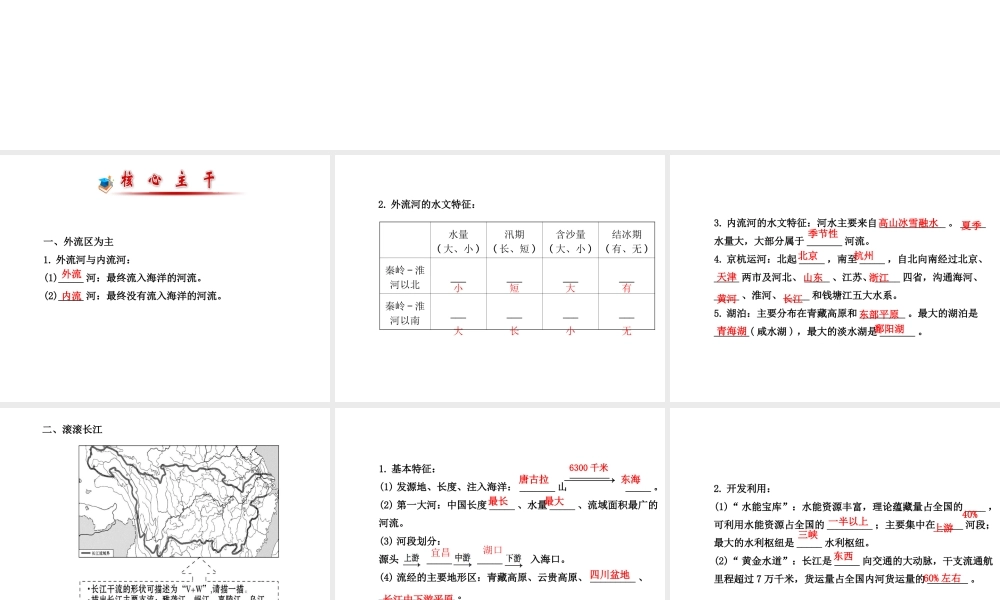Click the red answer 鄱阳湖
This screenshot has height=600, width=1000.
(890, 328)
